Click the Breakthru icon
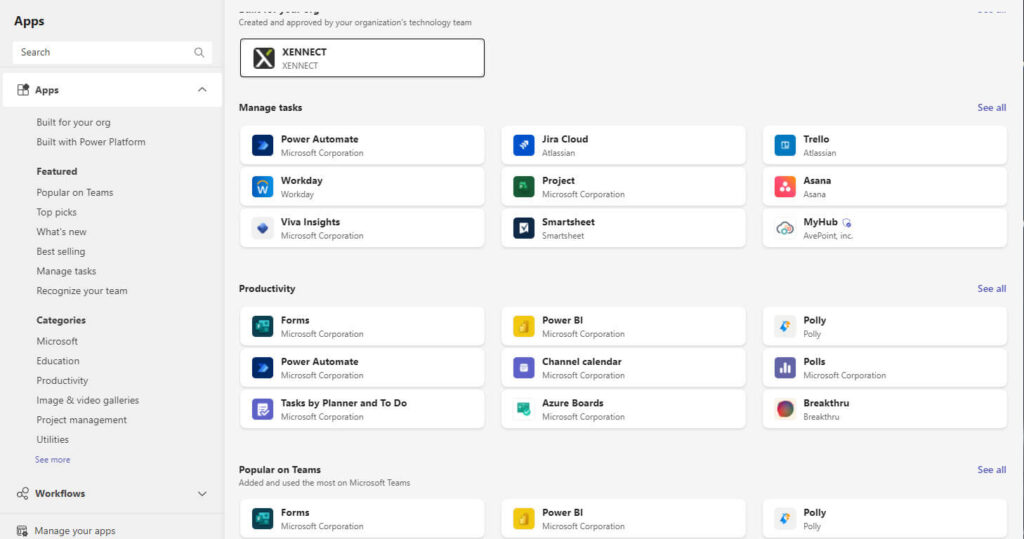1024x539 pixels. 785,409
